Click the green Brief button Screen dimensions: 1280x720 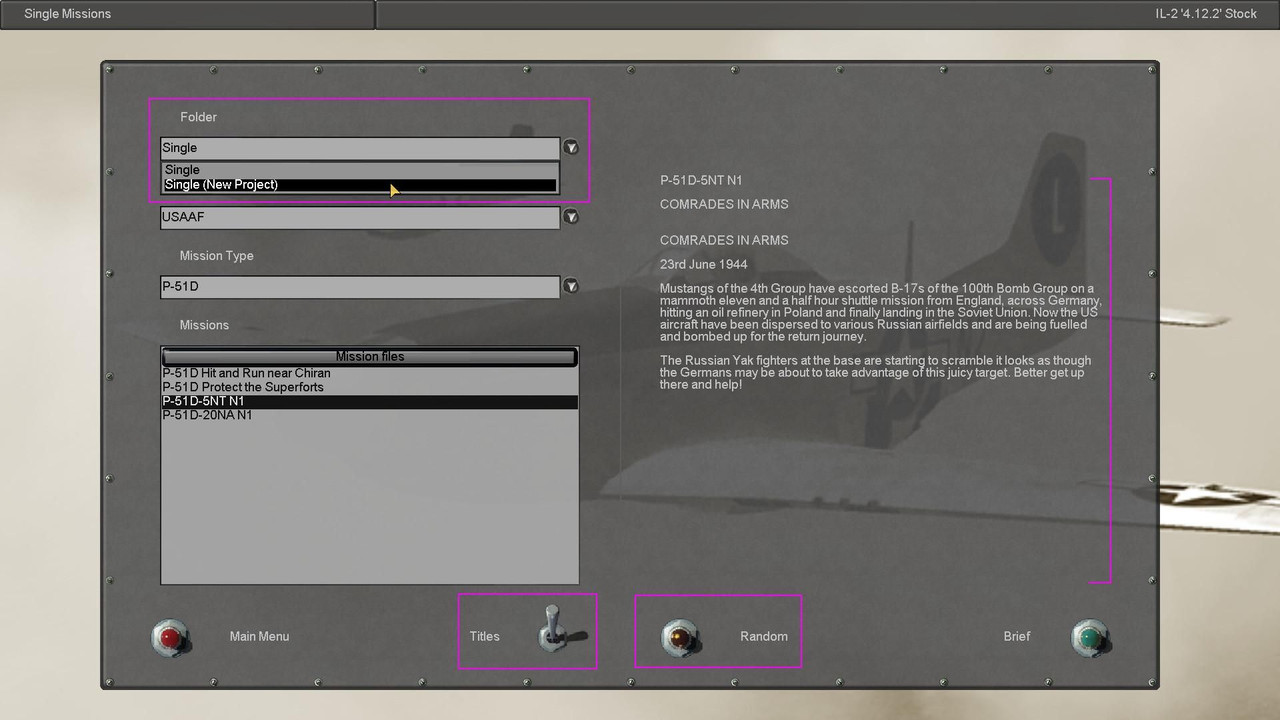click(1090, 637)
